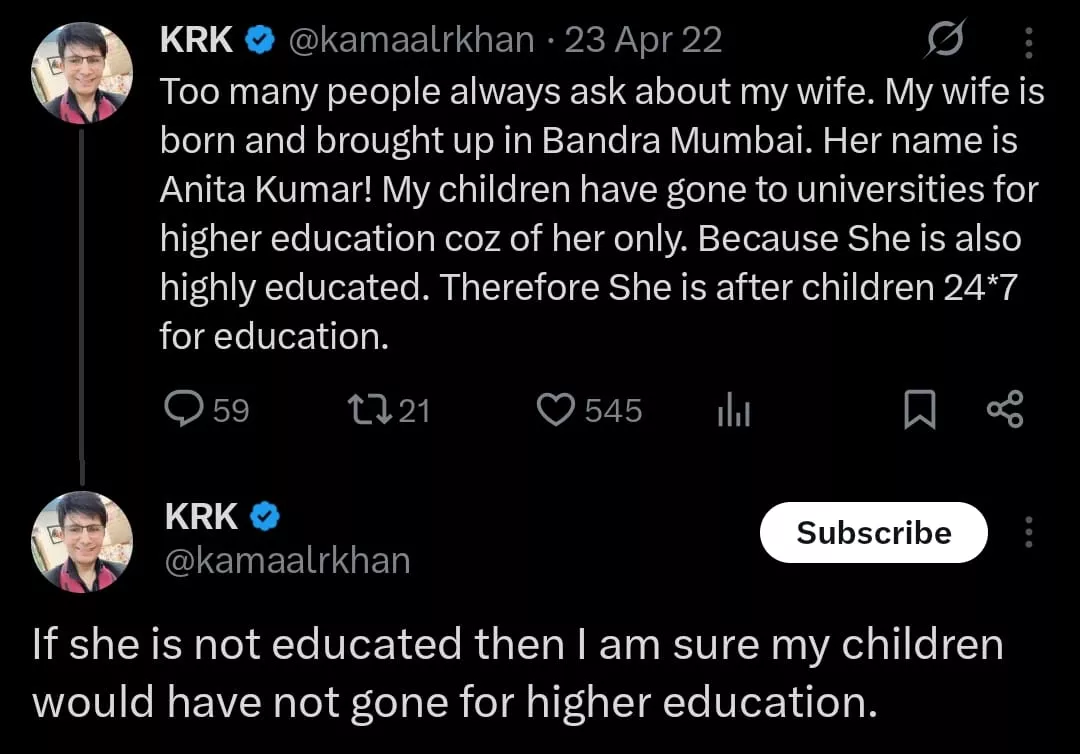Click the KRK display name on the first tweet
This screenshot has width=1080, height=754.
(x=197, y=40)
